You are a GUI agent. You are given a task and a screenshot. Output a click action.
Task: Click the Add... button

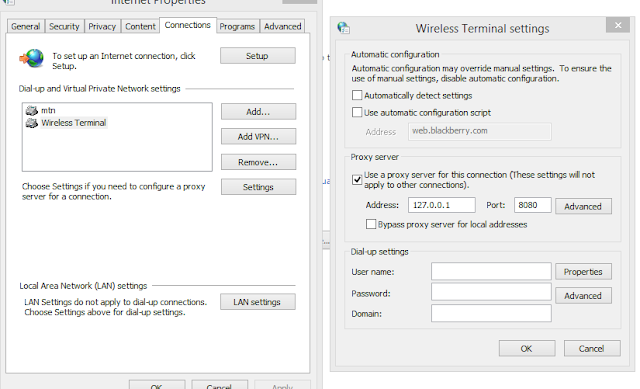pyautogui.click(x=258, y=111)
